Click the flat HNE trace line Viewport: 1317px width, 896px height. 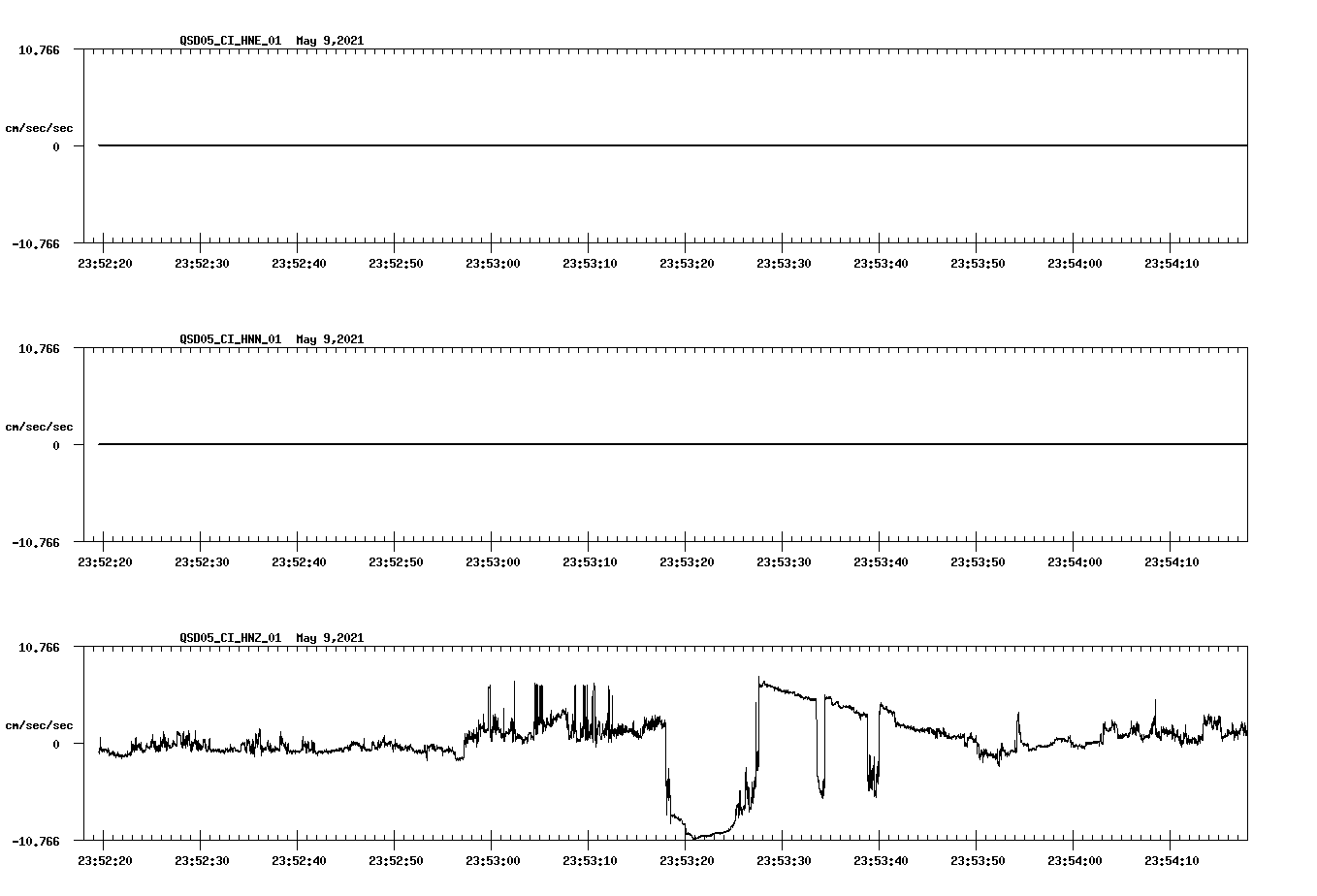pyautogui.click(x=673, y=145)
